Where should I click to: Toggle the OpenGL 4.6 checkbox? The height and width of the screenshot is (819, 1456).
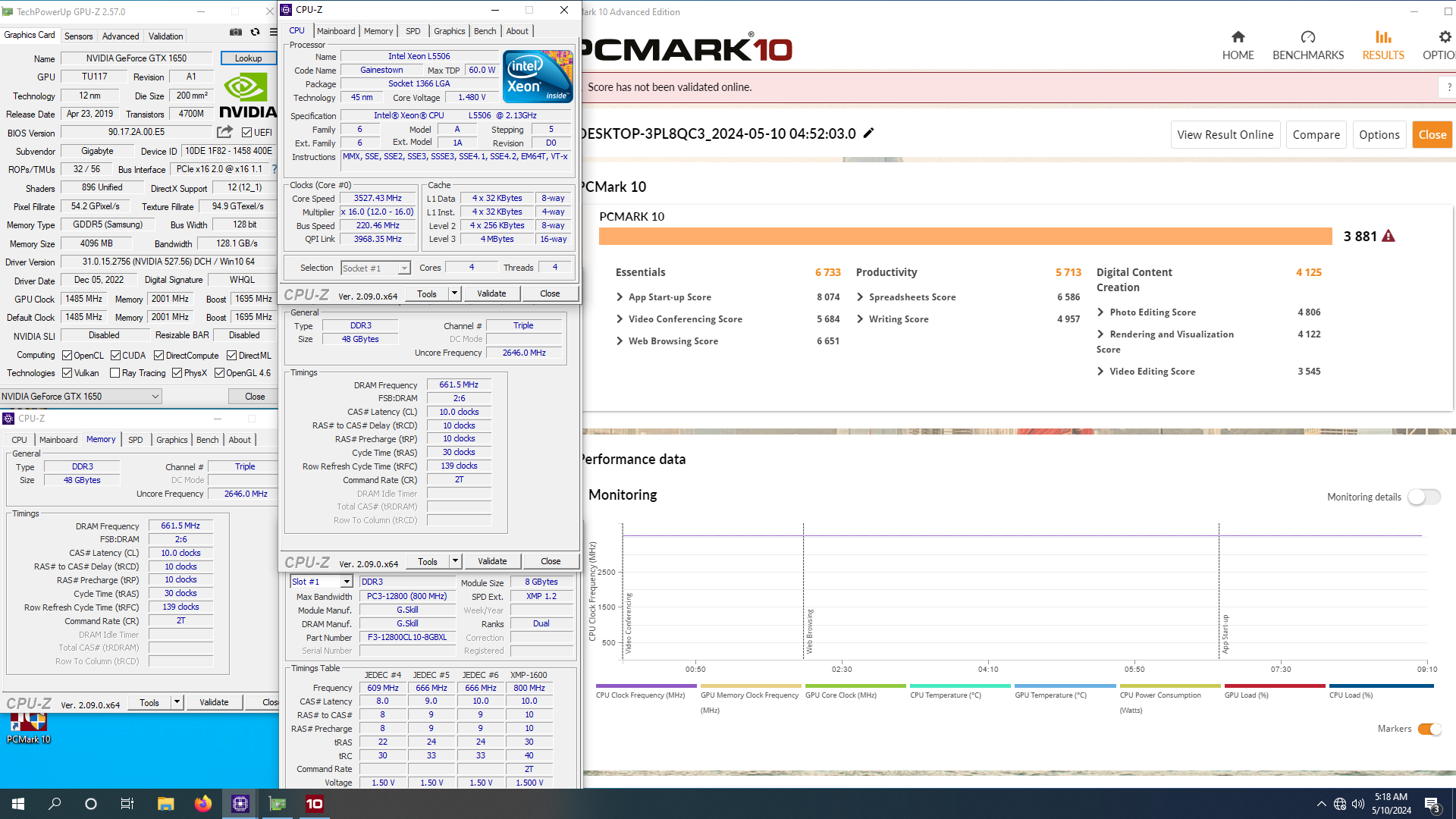click(219, 372)
